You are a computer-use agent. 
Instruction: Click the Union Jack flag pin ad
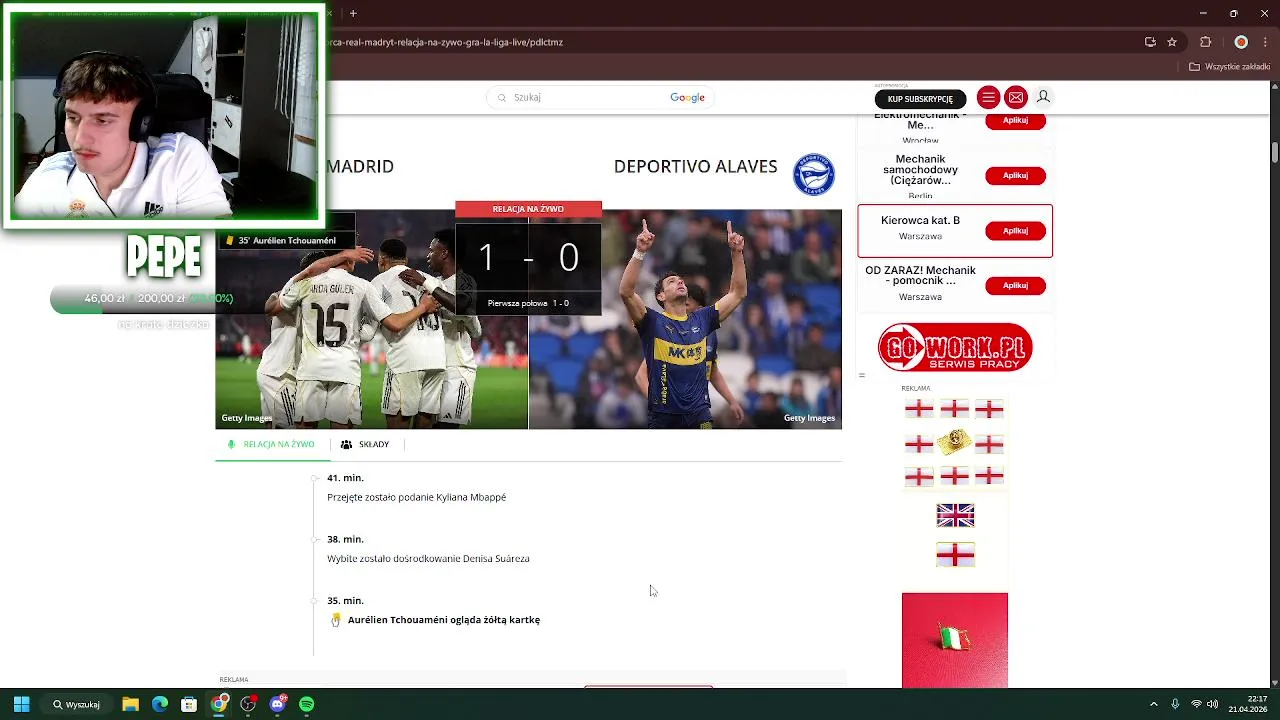pyautogui.click(x=955, y=515)
